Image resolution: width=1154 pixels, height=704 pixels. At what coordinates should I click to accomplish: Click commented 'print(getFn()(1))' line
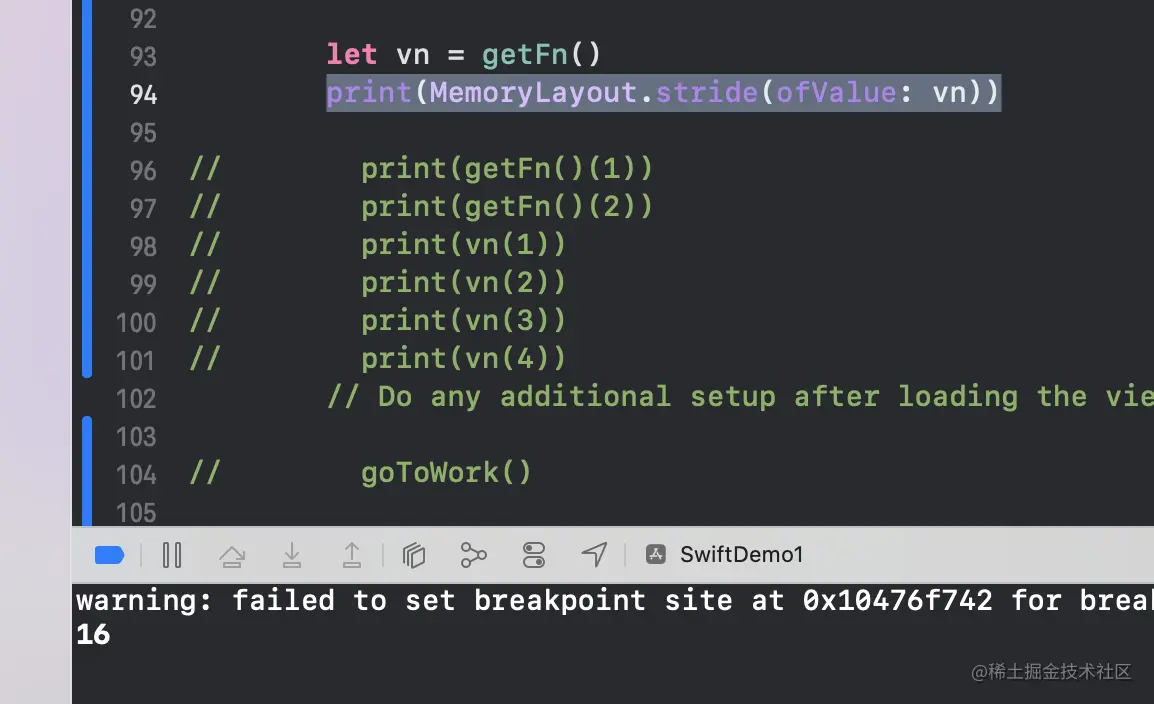pos(507,169)
